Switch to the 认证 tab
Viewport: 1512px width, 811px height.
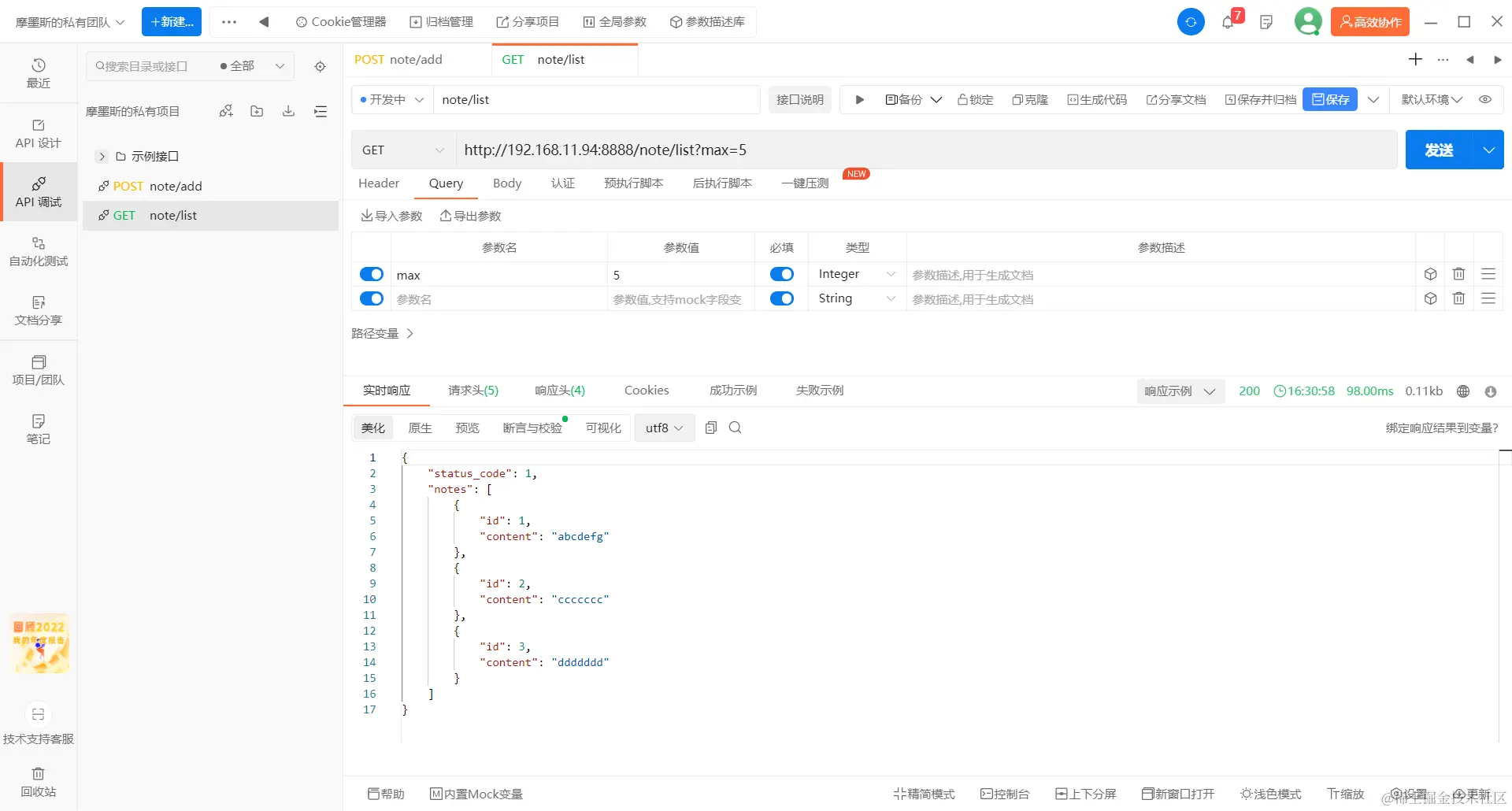563,183
